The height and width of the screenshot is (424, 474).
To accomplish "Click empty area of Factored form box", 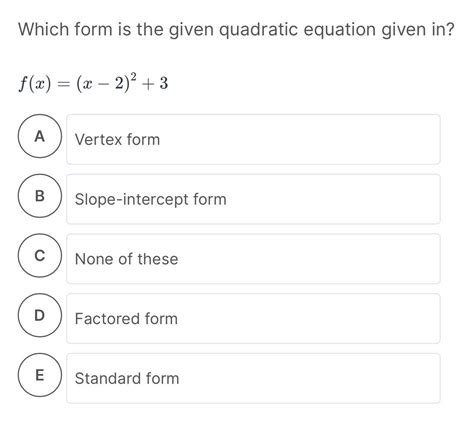I will 309,318.
